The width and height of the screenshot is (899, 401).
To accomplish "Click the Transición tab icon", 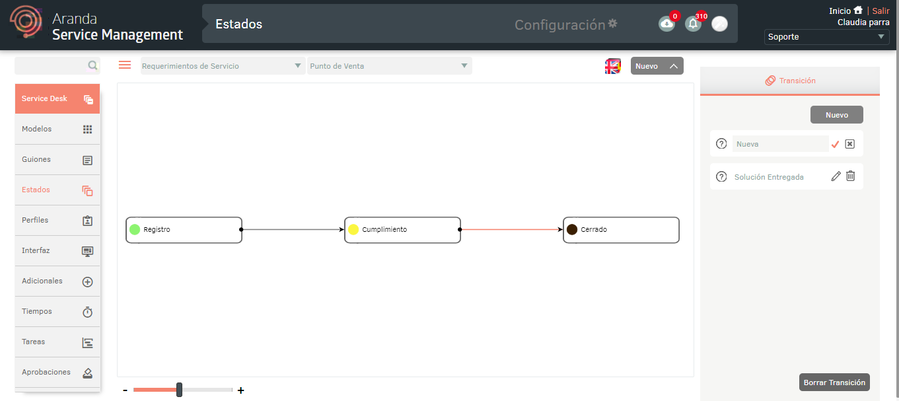I will (771, 81).
